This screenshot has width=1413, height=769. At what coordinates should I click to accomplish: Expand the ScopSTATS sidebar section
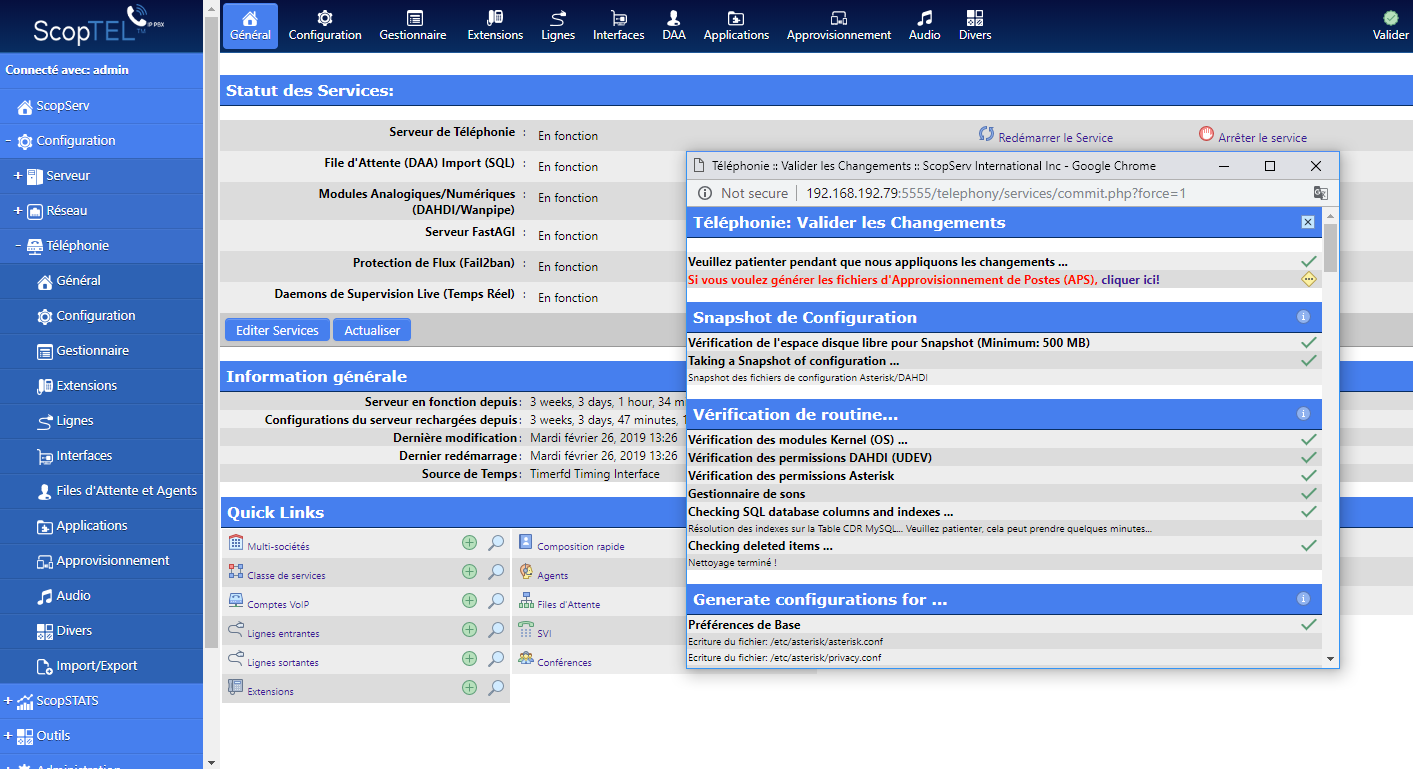coord(9,701)
